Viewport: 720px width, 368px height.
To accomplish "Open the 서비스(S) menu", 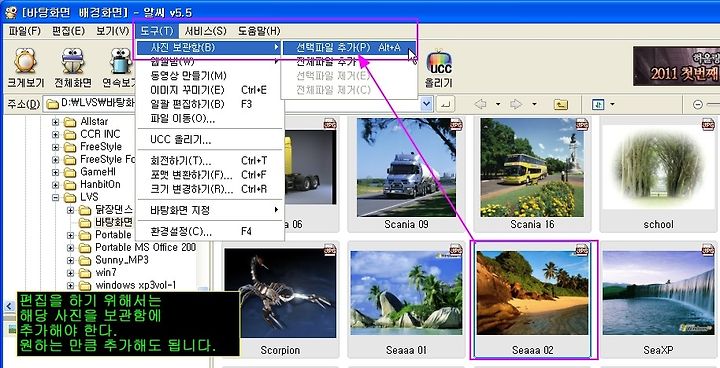I will [206, 31].
